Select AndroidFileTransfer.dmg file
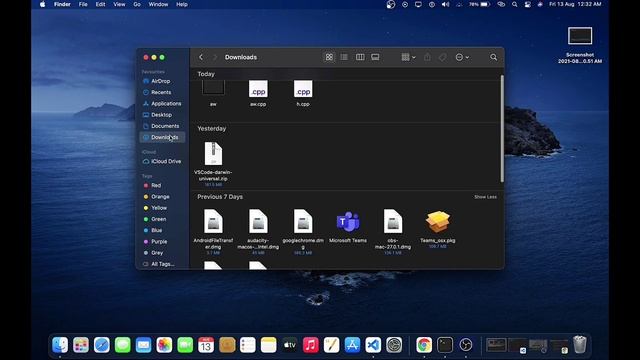This screenshot has height=360, width=640. [x=213, y=221]
